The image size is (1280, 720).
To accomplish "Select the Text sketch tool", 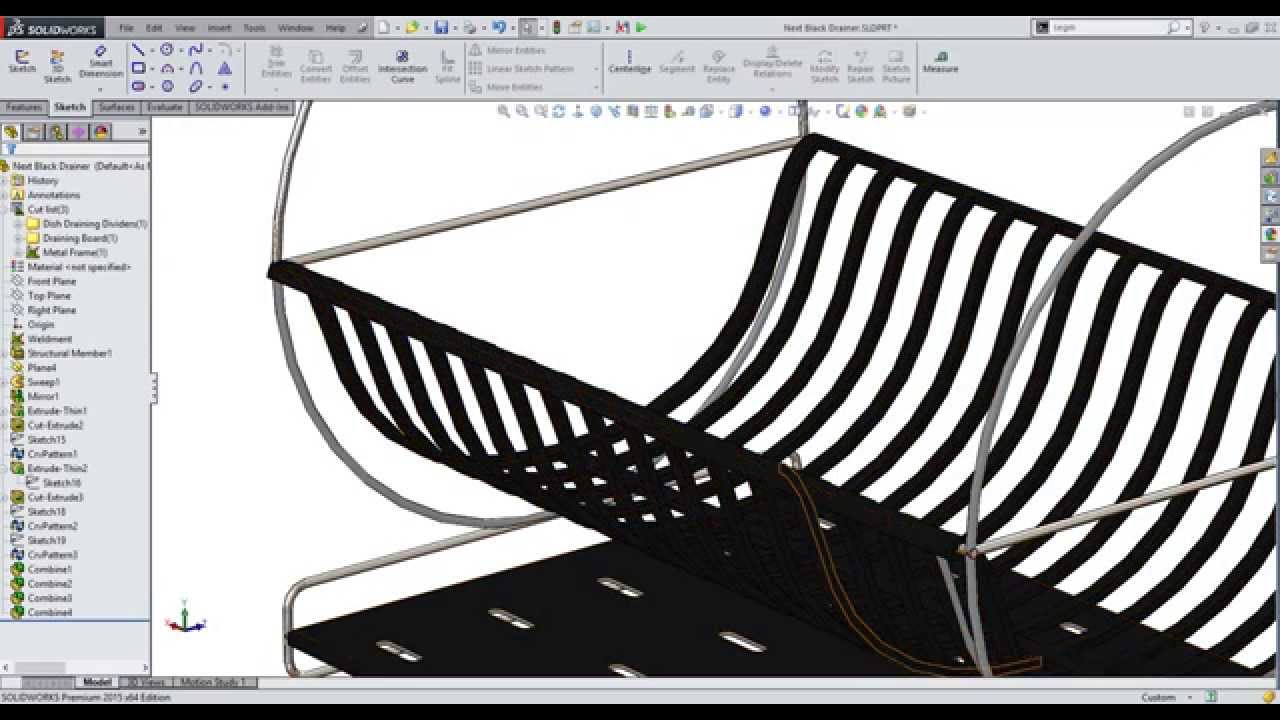I will (225, 68).
